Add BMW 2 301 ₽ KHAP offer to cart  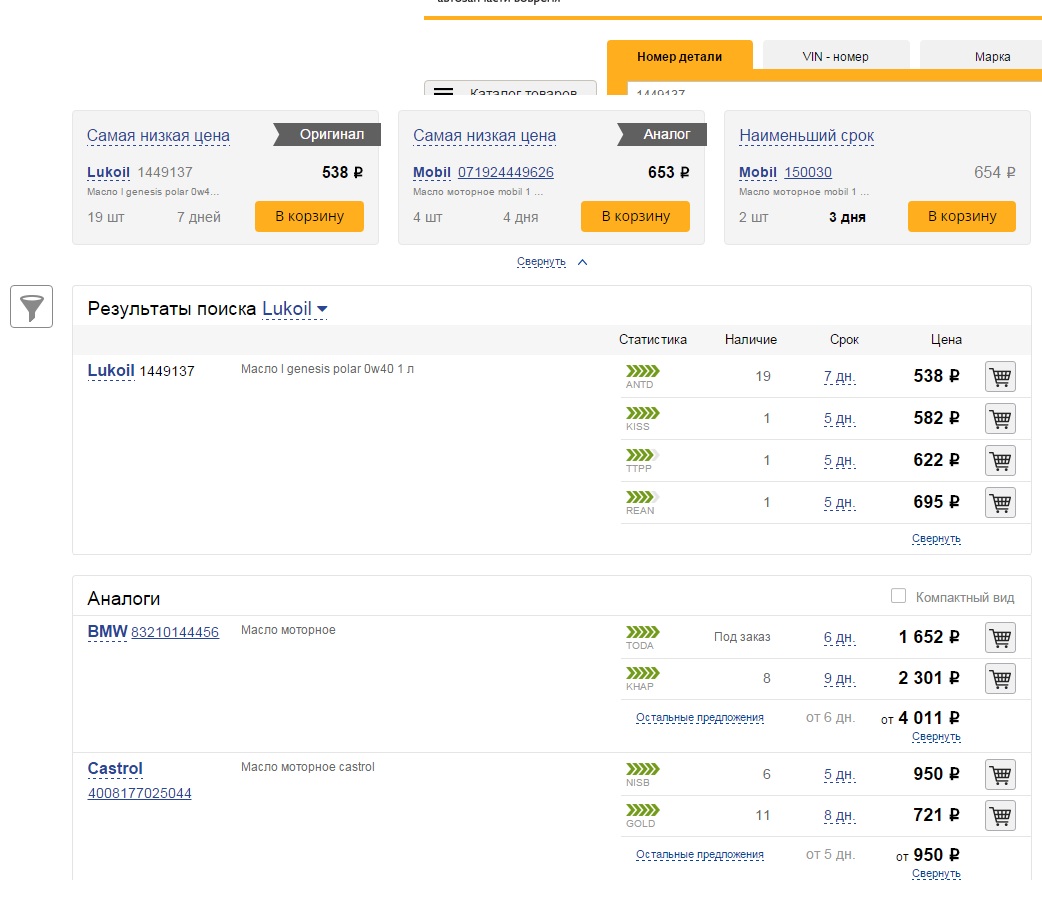pyautogui.click(x=1000, y=678)
